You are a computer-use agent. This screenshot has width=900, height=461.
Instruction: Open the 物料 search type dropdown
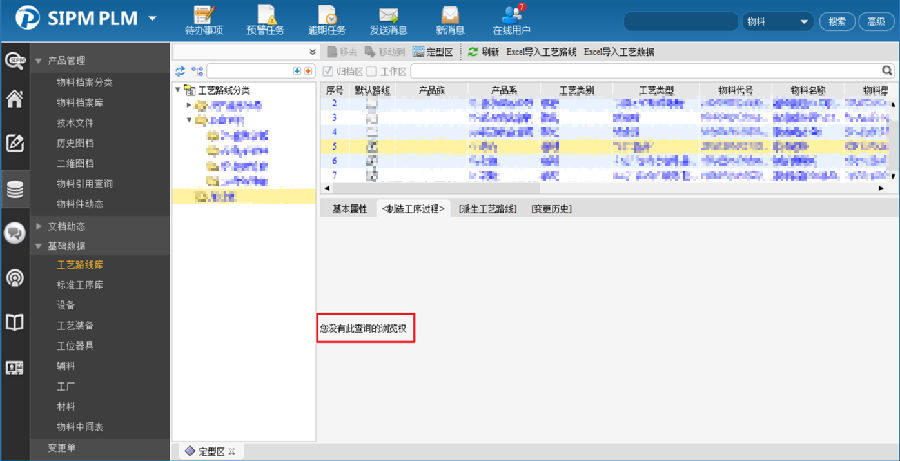[x=804, y=21]
